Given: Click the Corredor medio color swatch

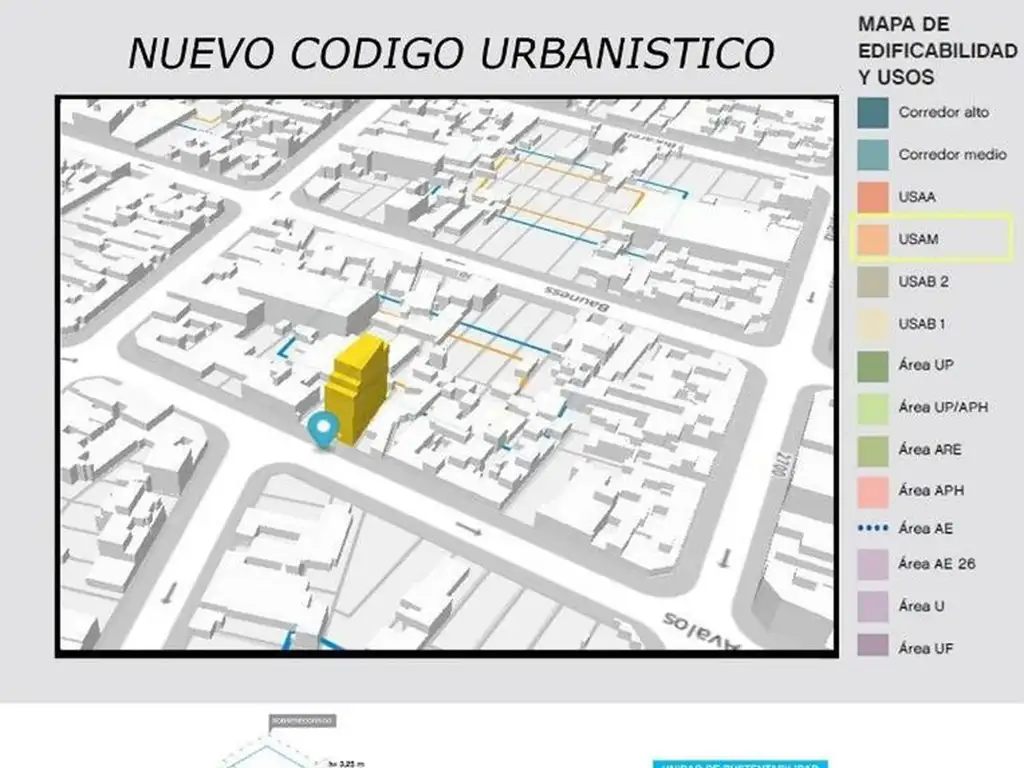Looking at the screenshot, I should [x=871, y=155].
